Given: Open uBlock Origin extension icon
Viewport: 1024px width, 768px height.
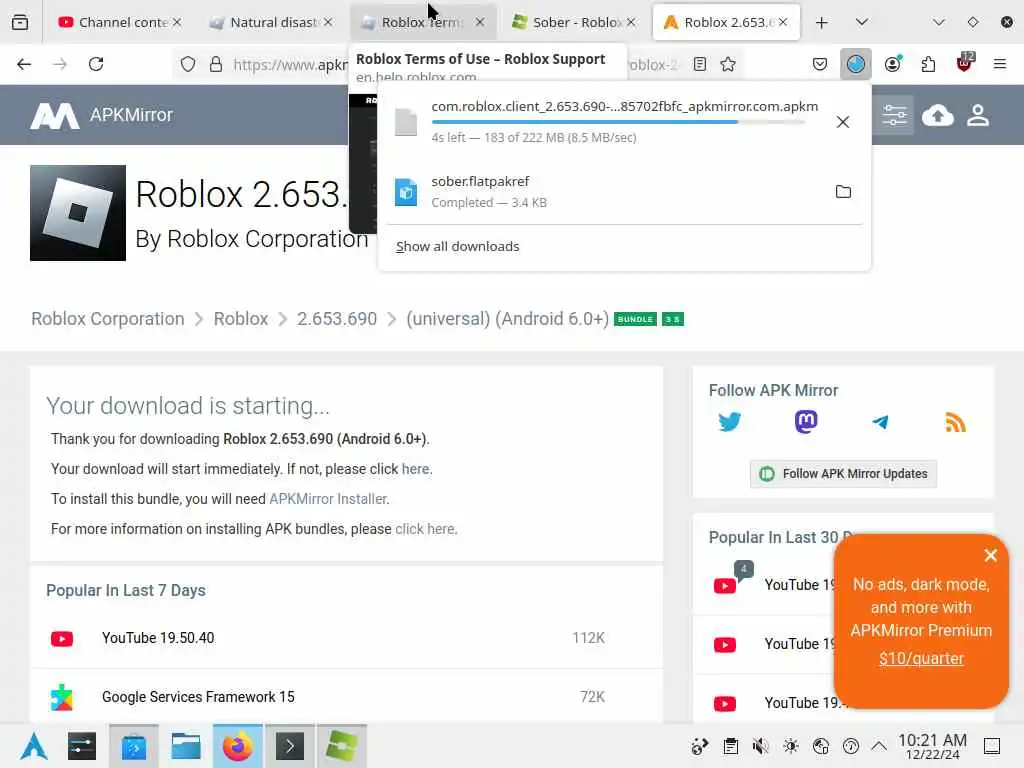Looking at the screenshot, I should pyautogui.click(x=965, y=63).
